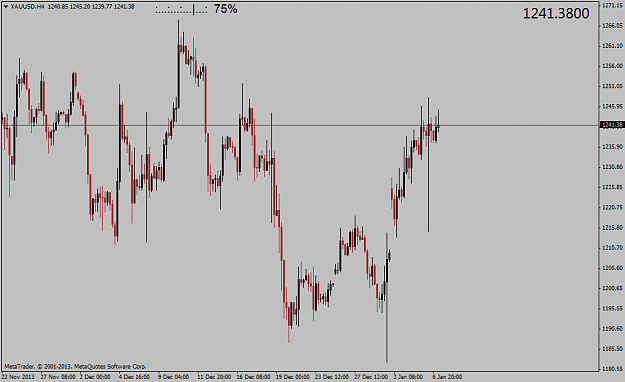
Task: Click the 19 Dec 00:00 time label
Action: click(293, 377)
